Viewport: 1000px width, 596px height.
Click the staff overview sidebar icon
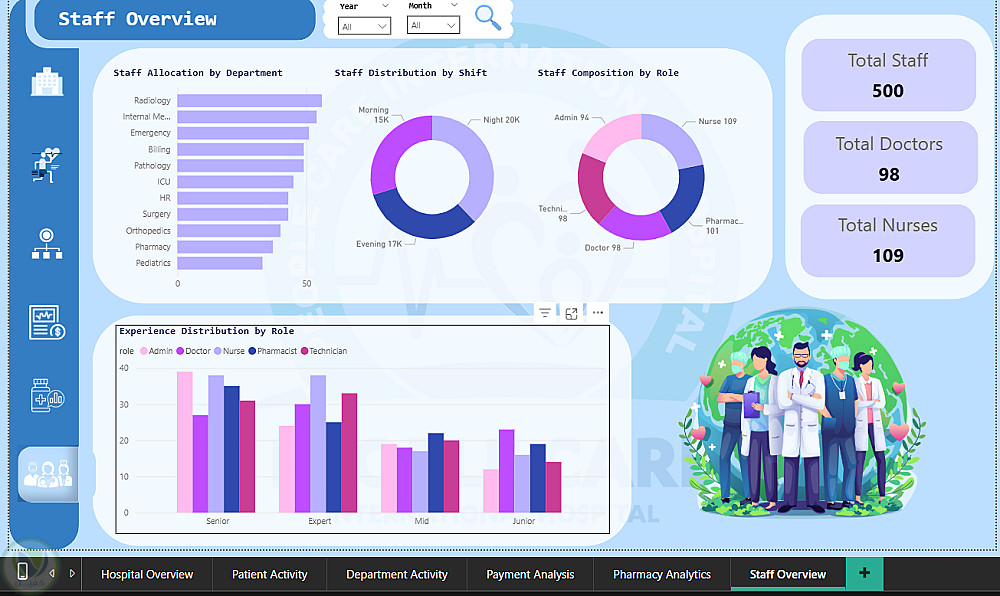pos(48,474)
